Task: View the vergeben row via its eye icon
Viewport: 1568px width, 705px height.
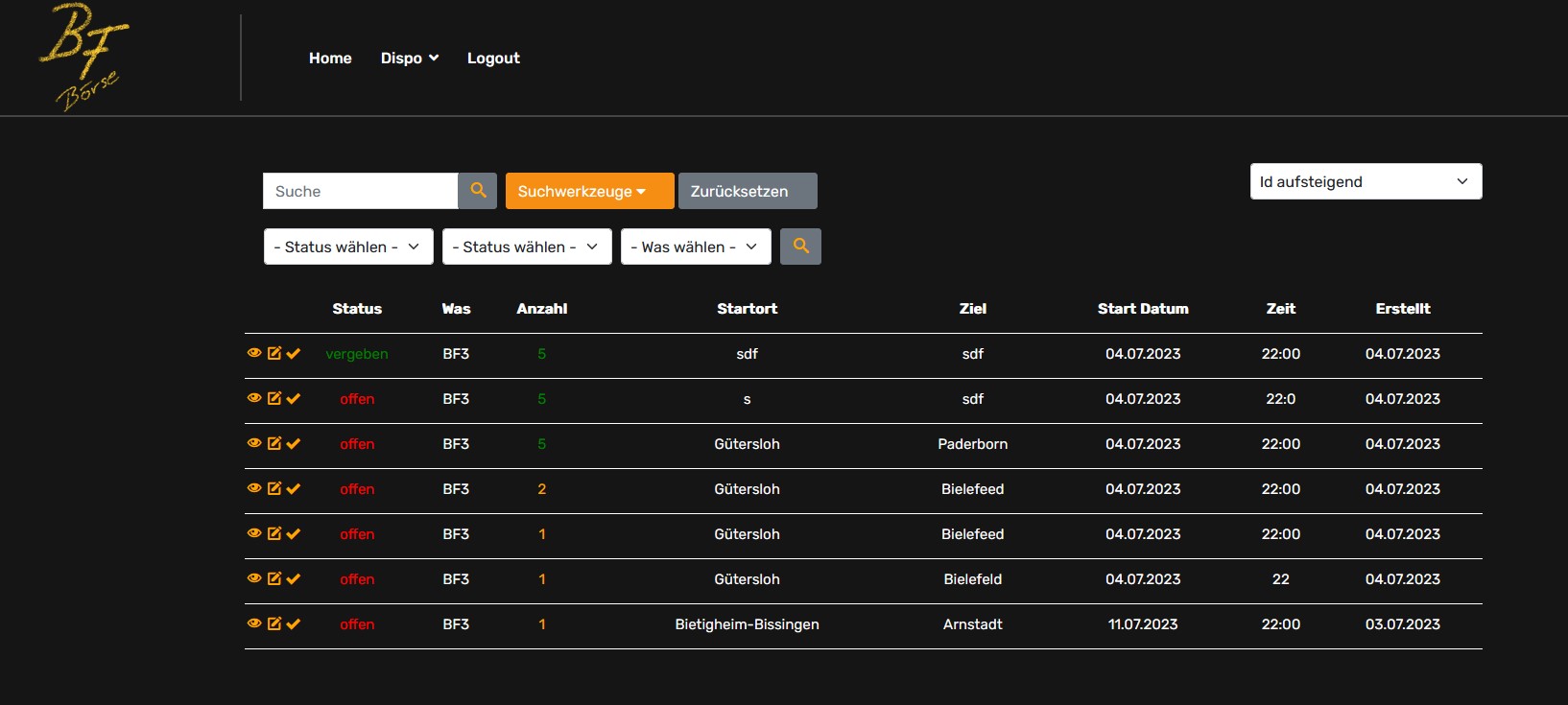Action: (x=254, y=353)
